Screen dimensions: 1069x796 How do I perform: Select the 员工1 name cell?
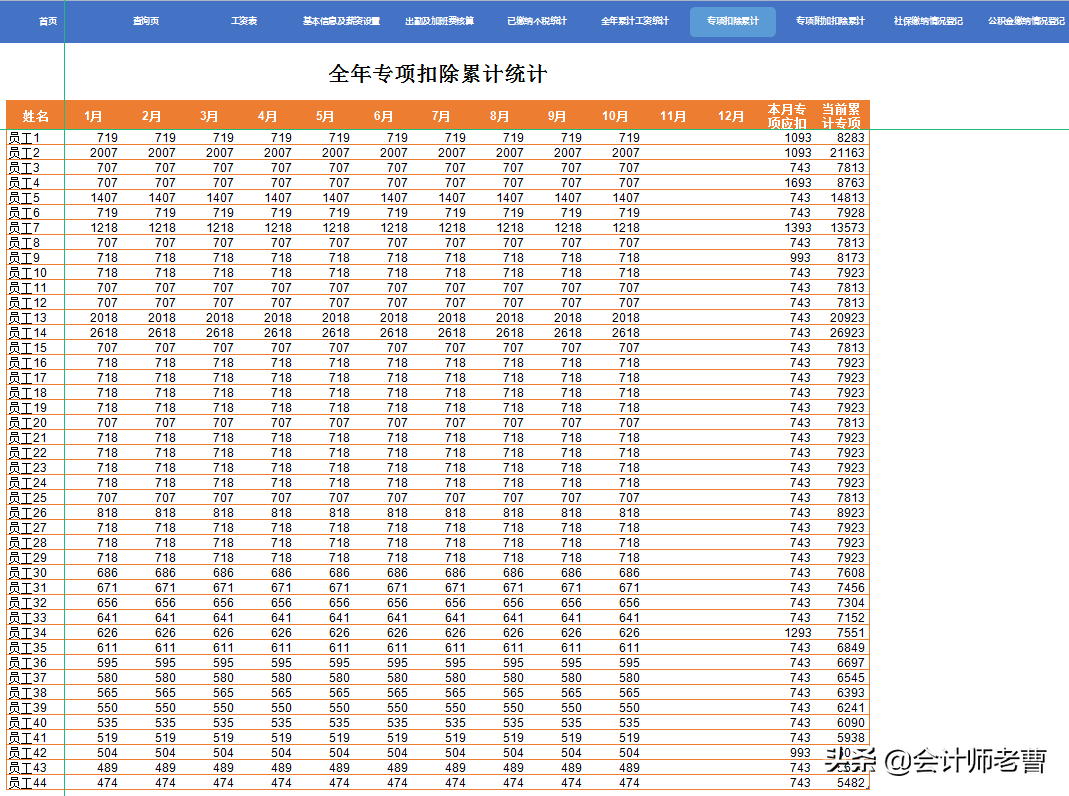[24, 136]
